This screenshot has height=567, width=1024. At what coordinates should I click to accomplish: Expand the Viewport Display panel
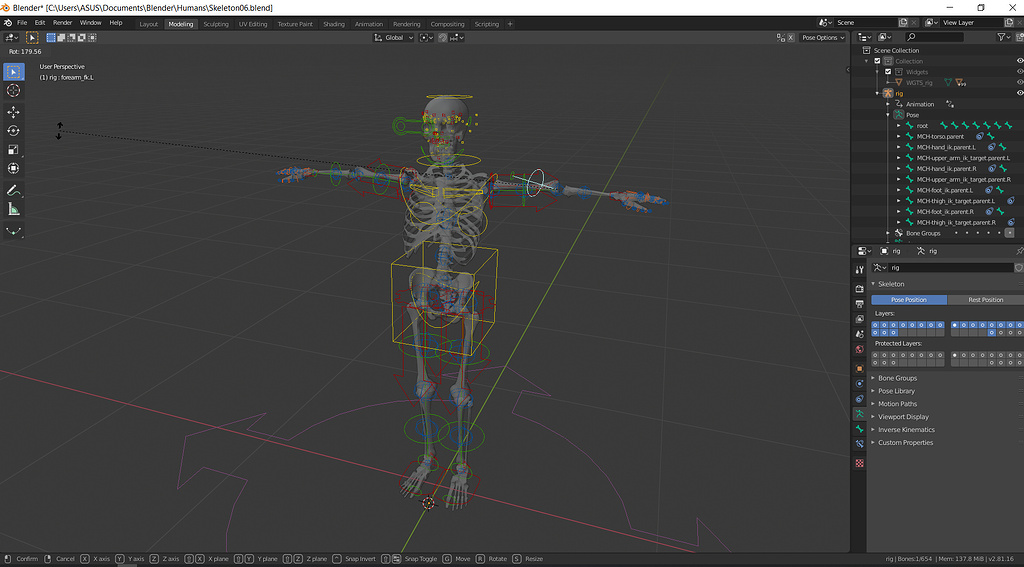coord(903,417)
